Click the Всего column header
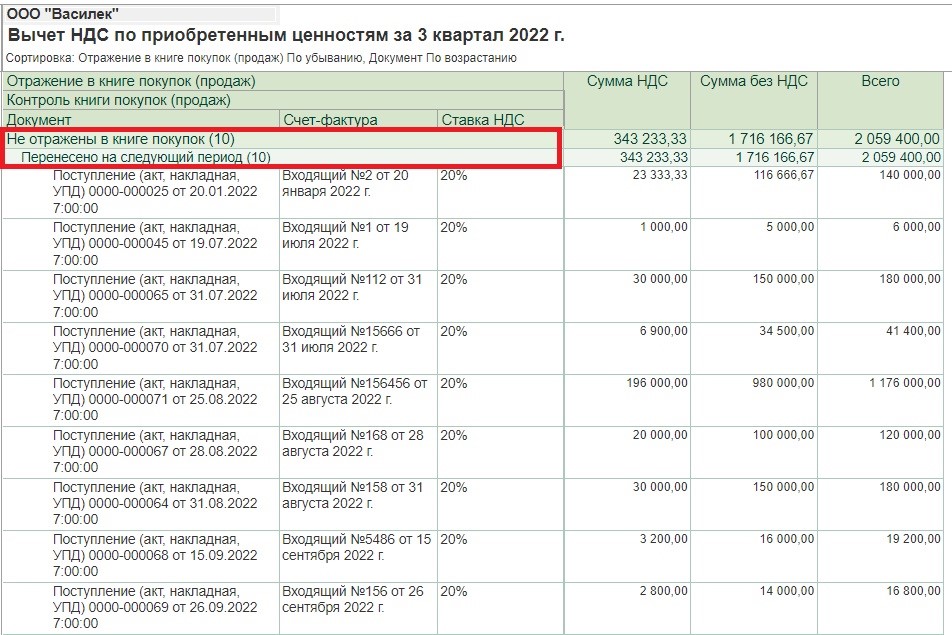This screenshot has width=952, height=635. click(x=880, y=81)
